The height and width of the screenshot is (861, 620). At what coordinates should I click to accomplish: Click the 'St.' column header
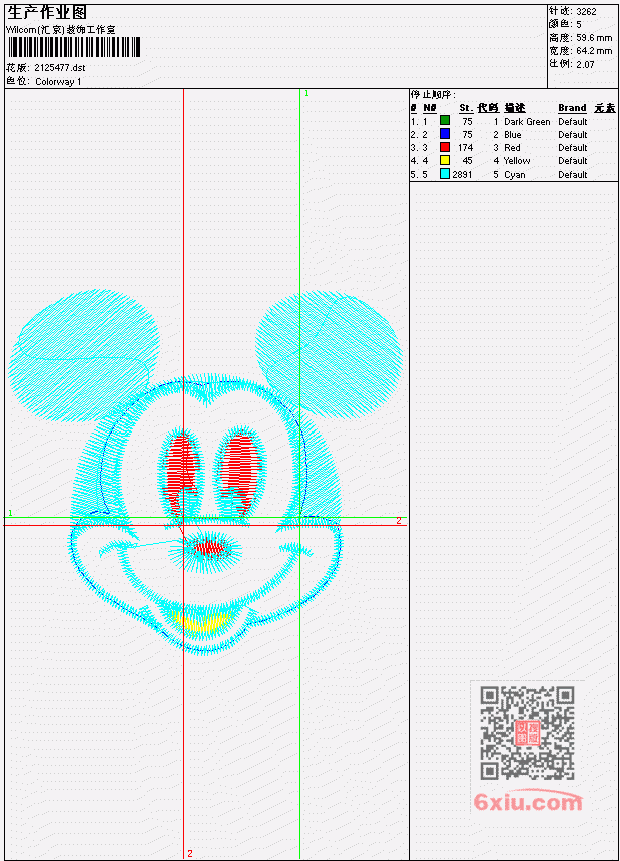pos(466,108)
